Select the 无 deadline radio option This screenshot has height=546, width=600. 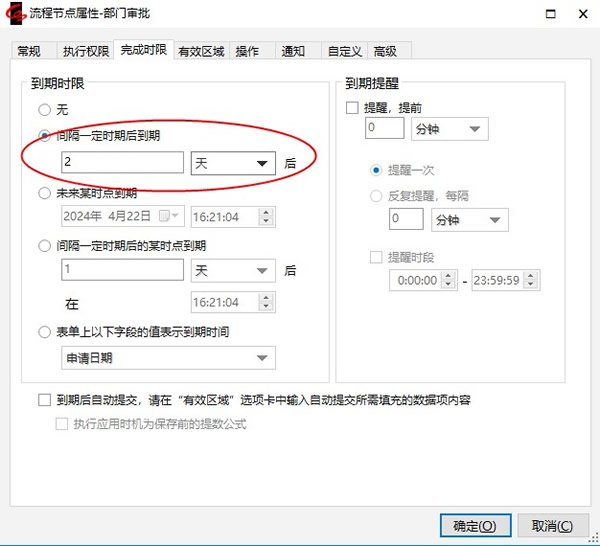tap(44, 109)
